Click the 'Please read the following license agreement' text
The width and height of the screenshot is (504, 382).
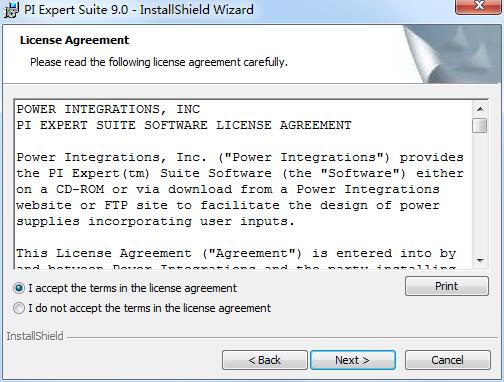tap(159, 62)
